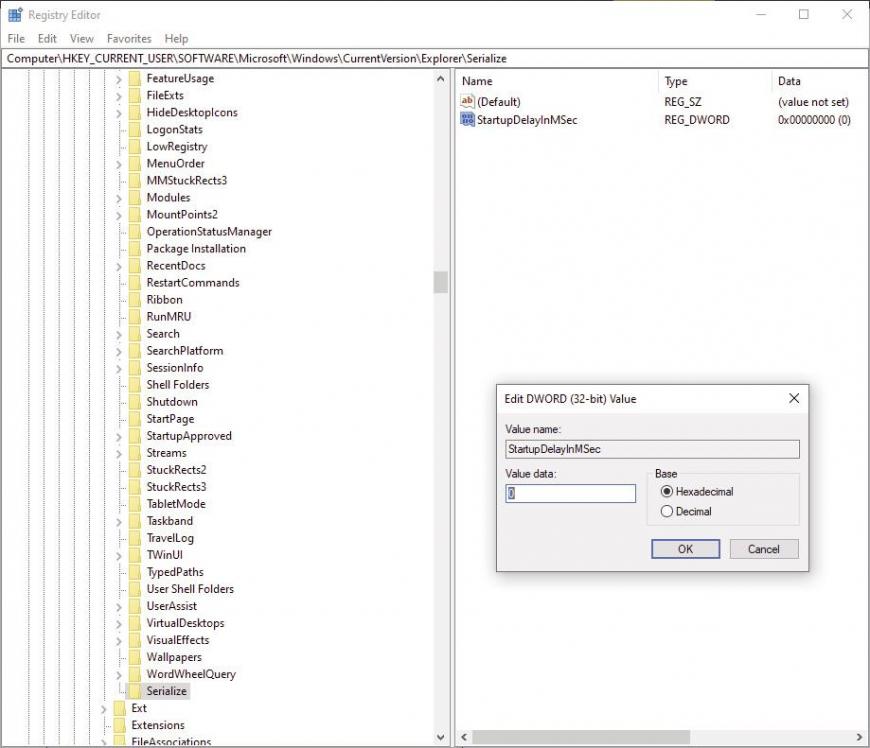Screen dimensions: 870x748
Task: Confirm the DWORD edit with OK
Action: (x=685, y=549)
